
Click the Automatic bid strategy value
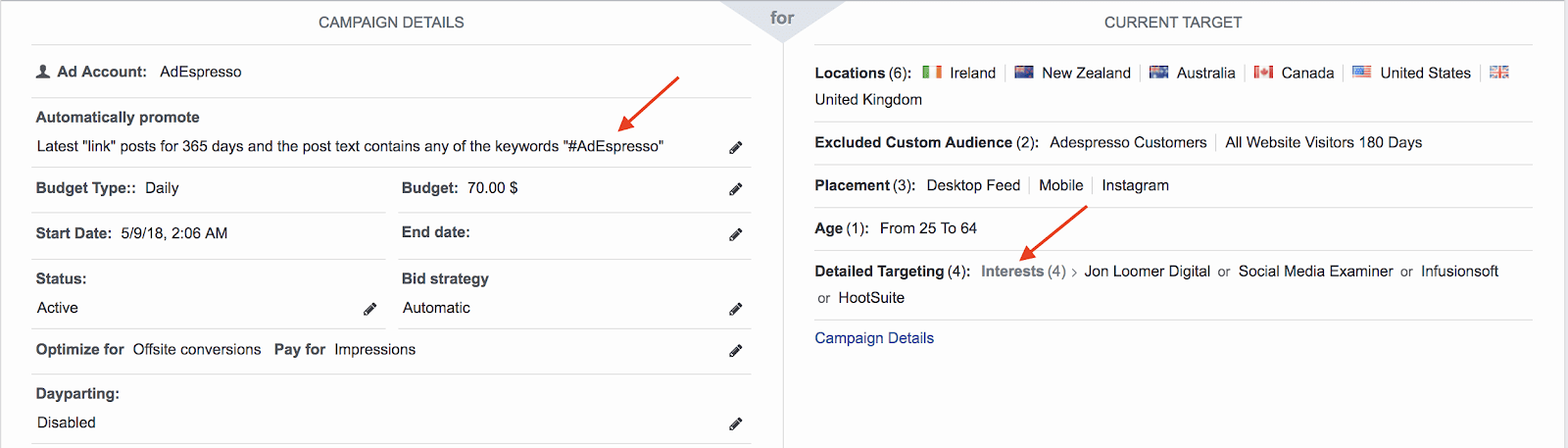[436, 308]
